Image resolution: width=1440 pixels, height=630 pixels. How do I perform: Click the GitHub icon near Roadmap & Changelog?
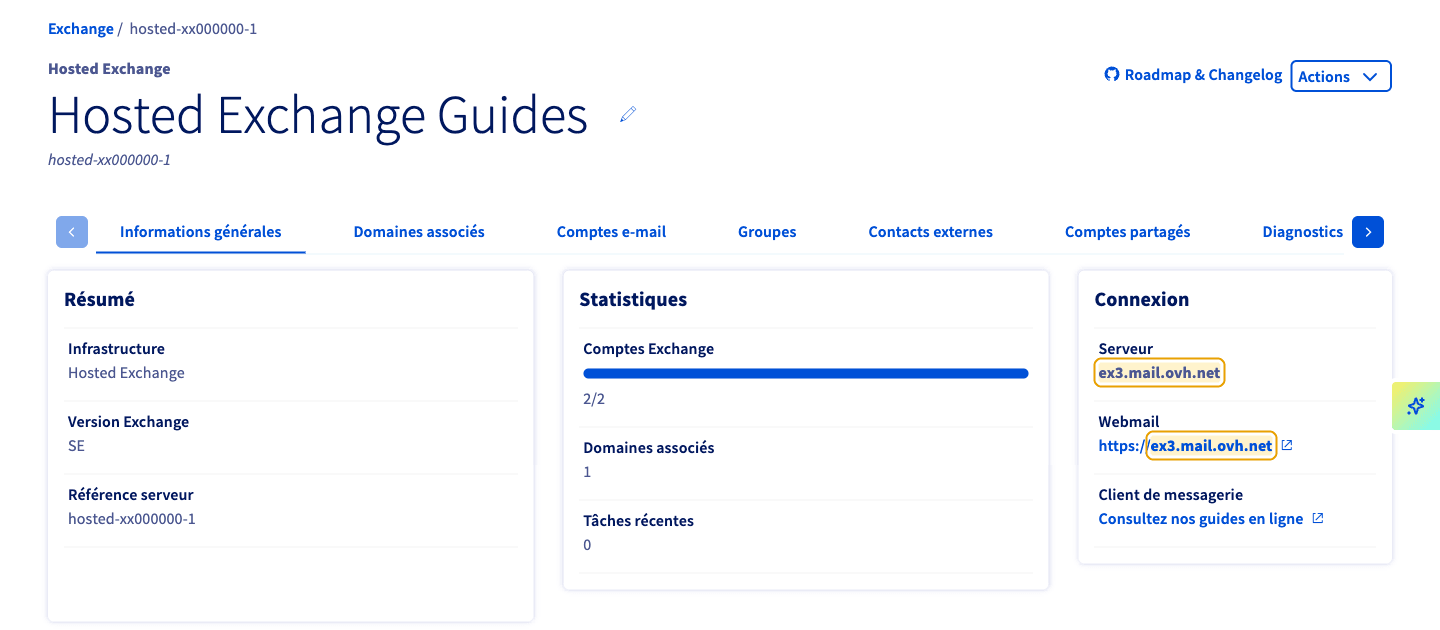pos(1111,74)
